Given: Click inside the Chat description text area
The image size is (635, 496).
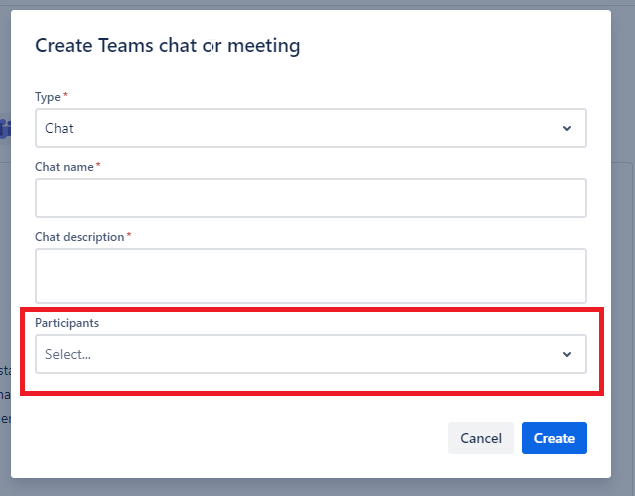Looking at the screenshot, I should (311, 276).
